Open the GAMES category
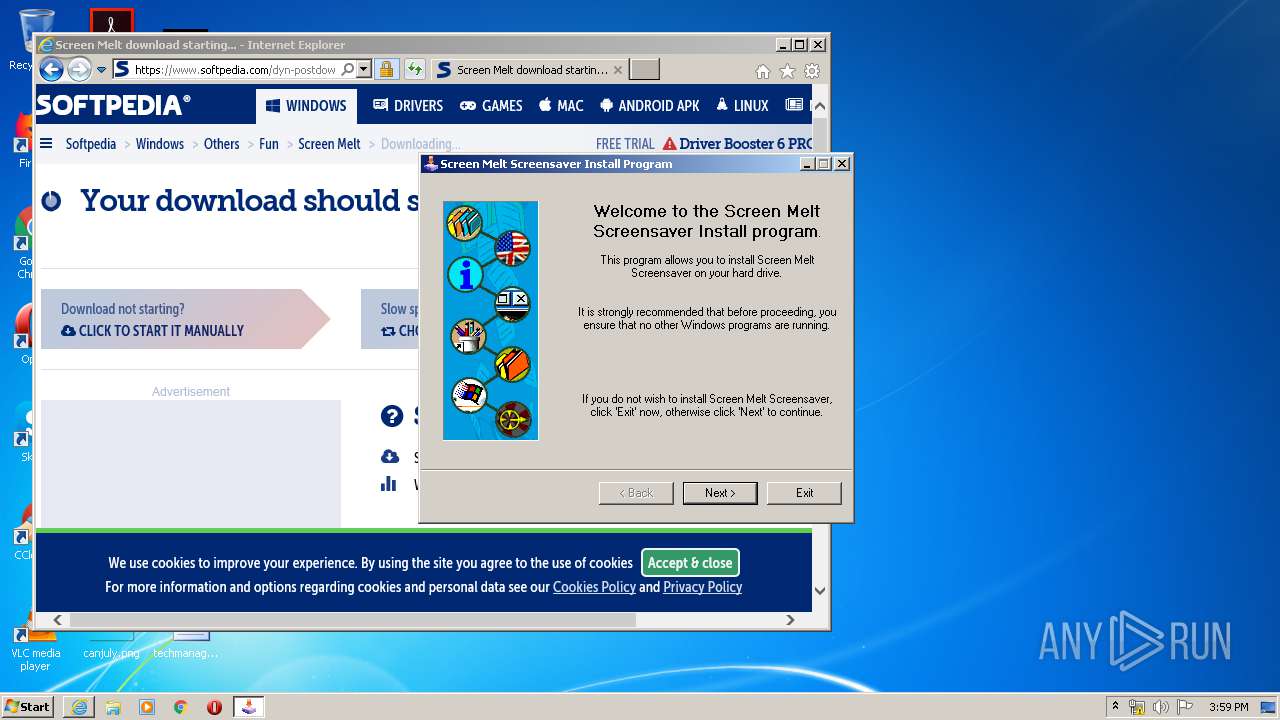This screenshot has width=1280, height=720. tap(491, 105)
